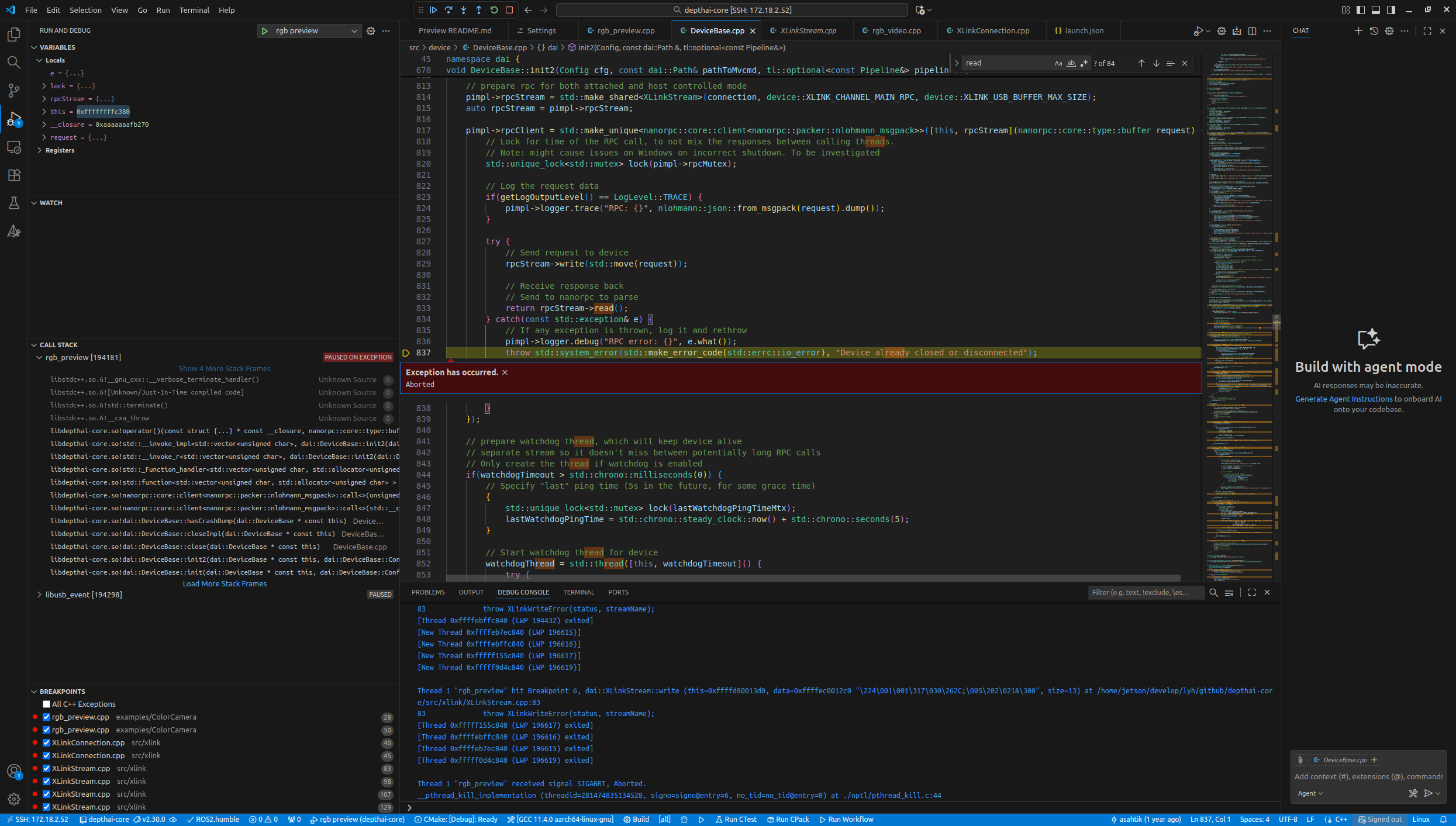
Task: Open the Extensions view in activity bar
Action: (13, 175)
